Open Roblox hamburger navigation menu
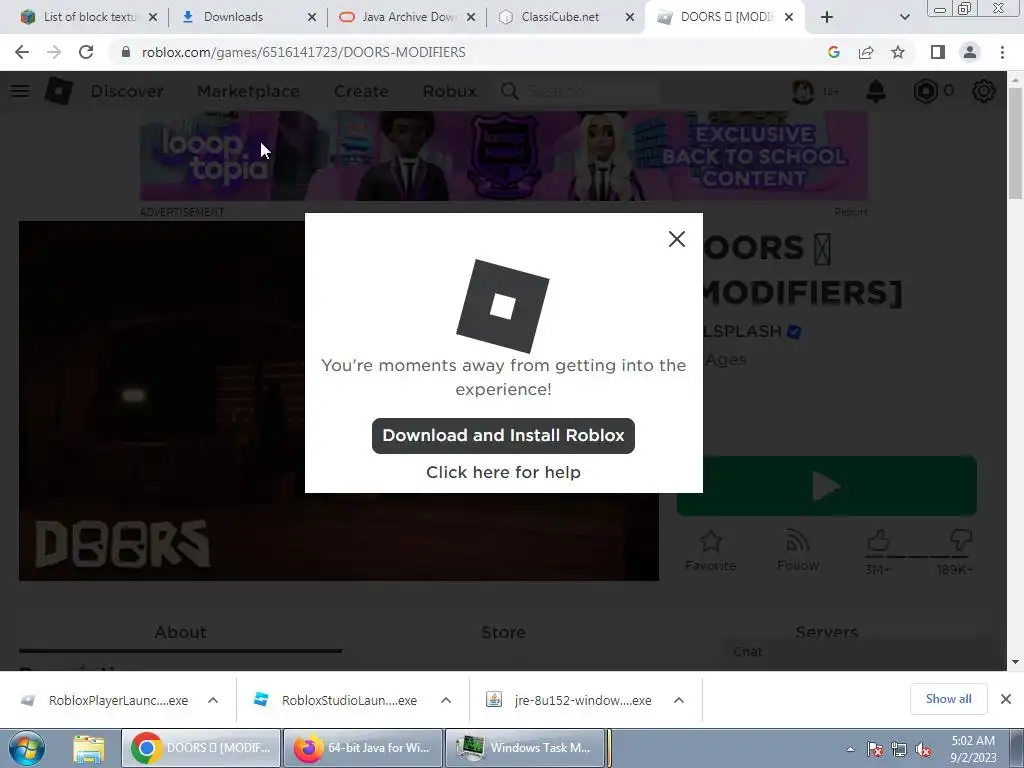The width and height of the screenshot is (1024, 768). tap(20, 91)
